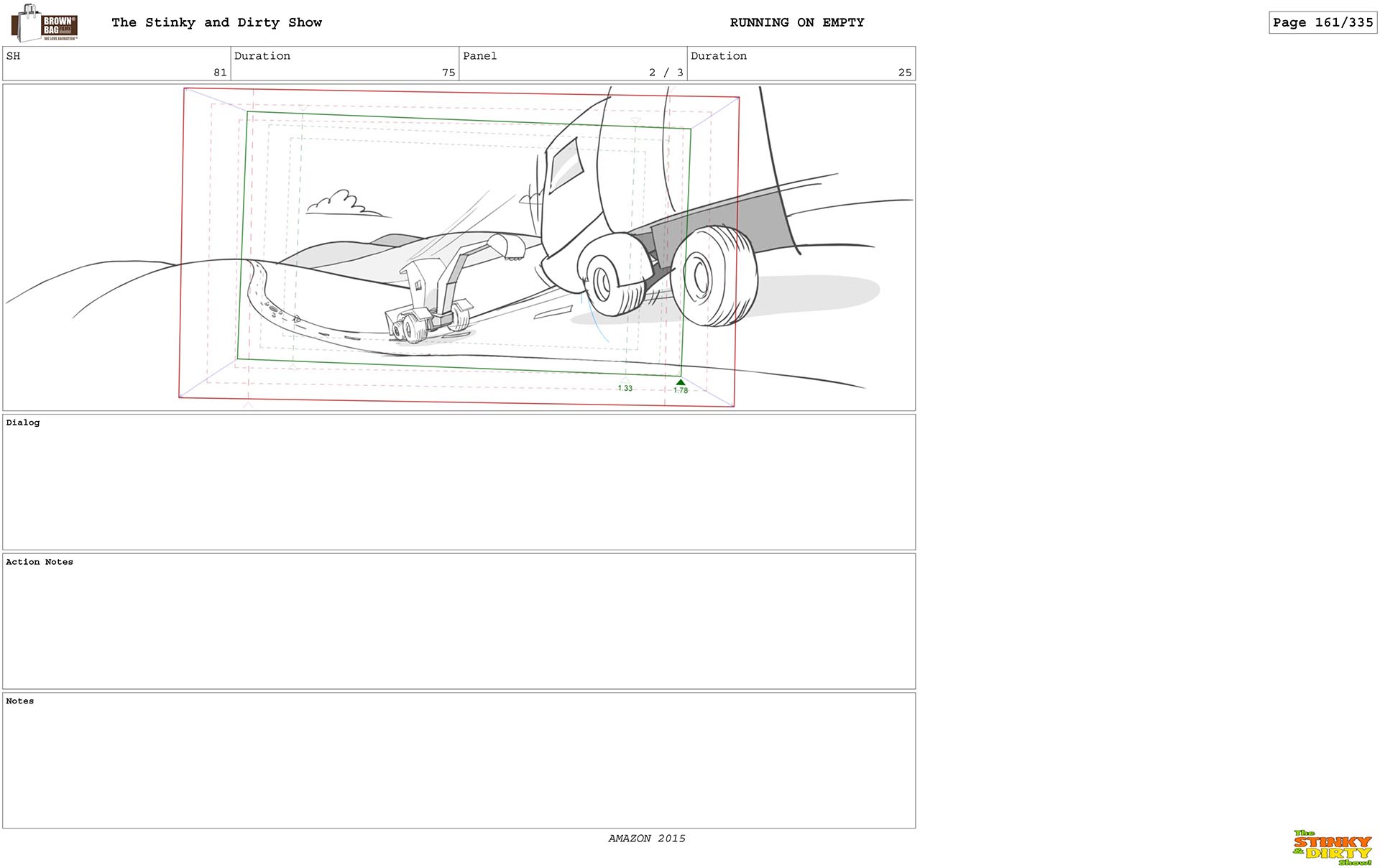The width and height of the screenshot is (1380, 868).
Task: Click the 'Page 161/335' indicator
Action: (1322, 22)
